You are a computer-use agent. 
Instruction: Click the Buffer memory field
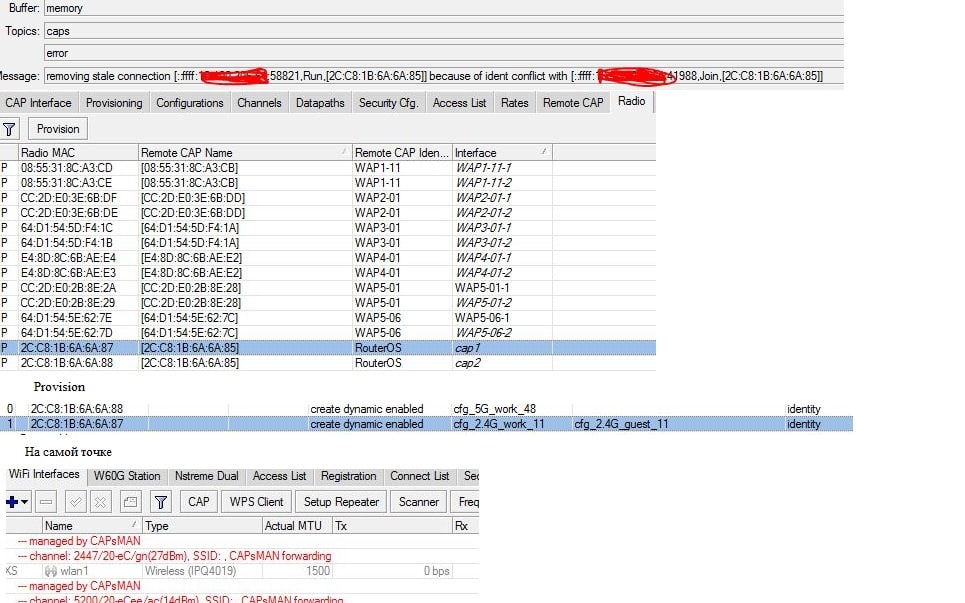(x=444, y=8)
